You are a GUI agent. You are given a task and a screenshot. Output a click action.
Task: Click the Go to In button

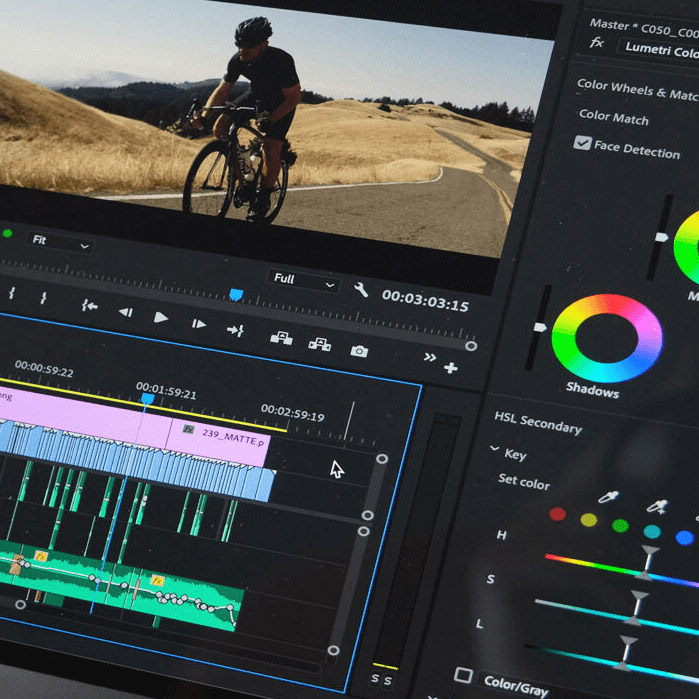click(90, 306)
